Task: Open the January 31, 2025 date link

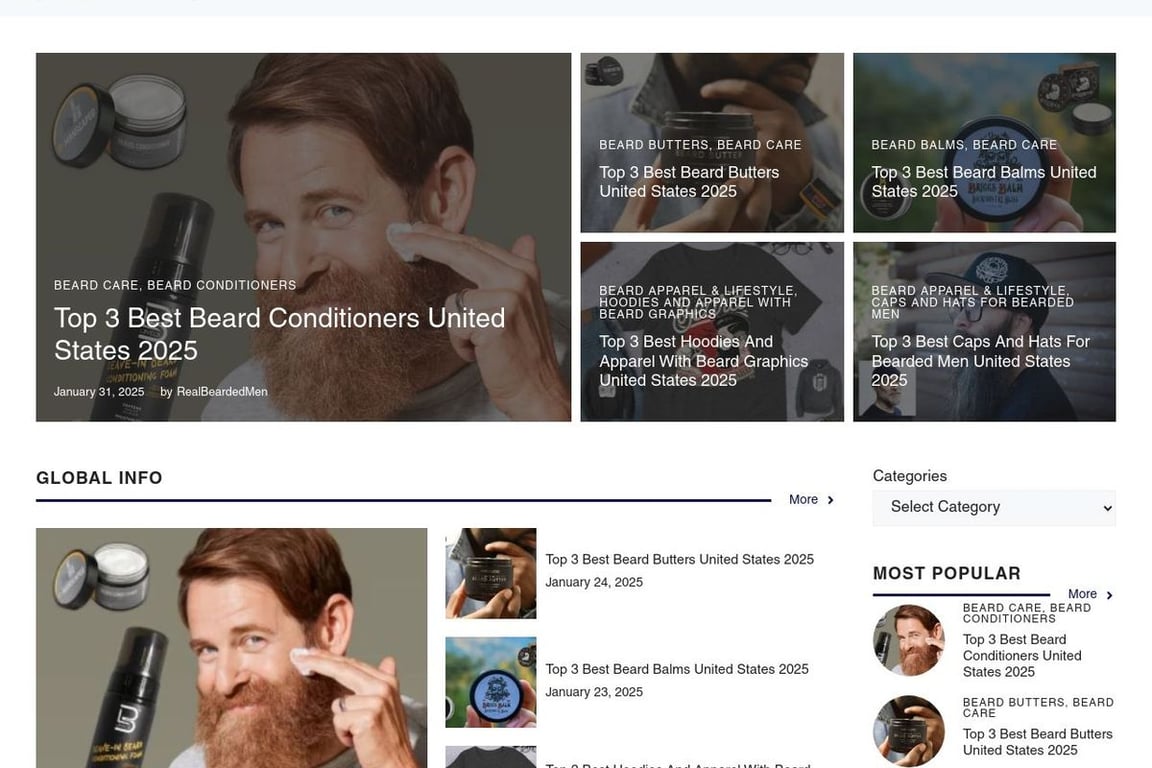Action: coord(99,392)
